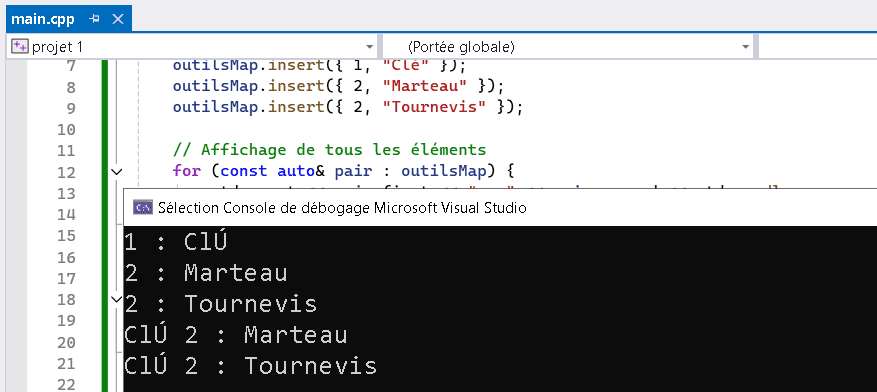The image size is (877, 392).
Task: Place cursor in the "Marteau" string
Action: tap(434, 87)
